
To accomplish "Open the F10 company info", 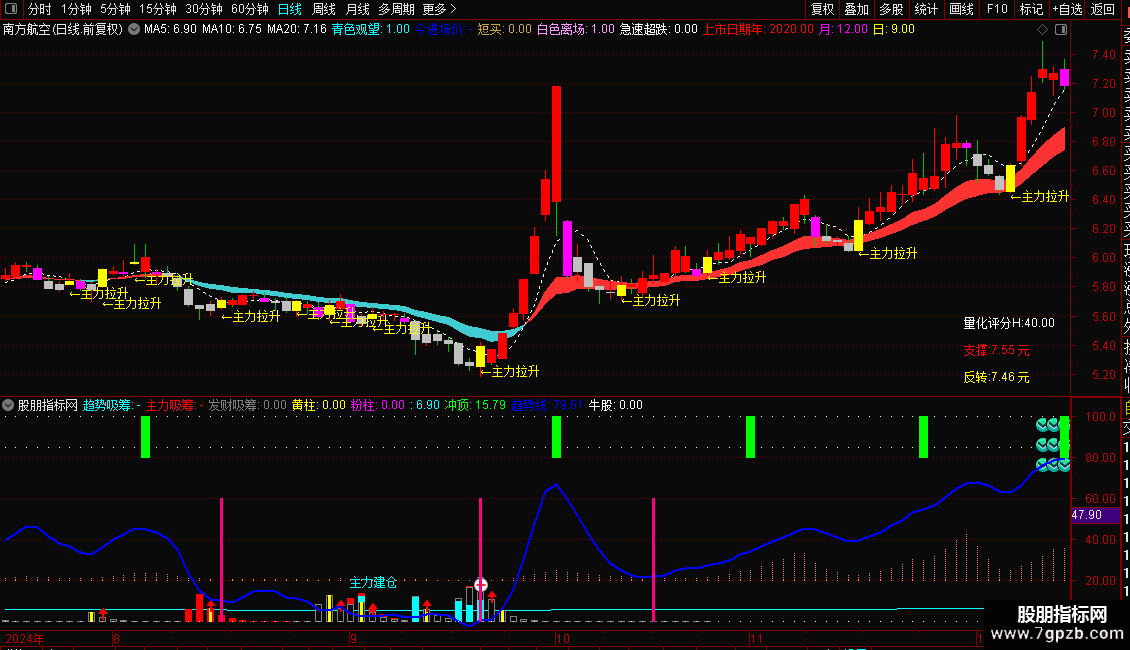I will point(997,9).
